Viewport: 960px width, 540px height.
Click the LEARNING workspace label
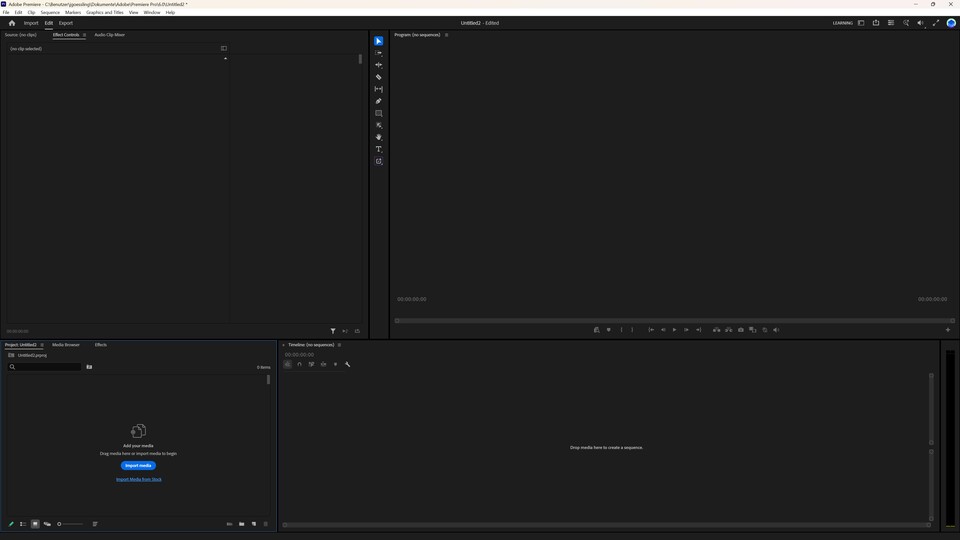[x=842, y=23]
